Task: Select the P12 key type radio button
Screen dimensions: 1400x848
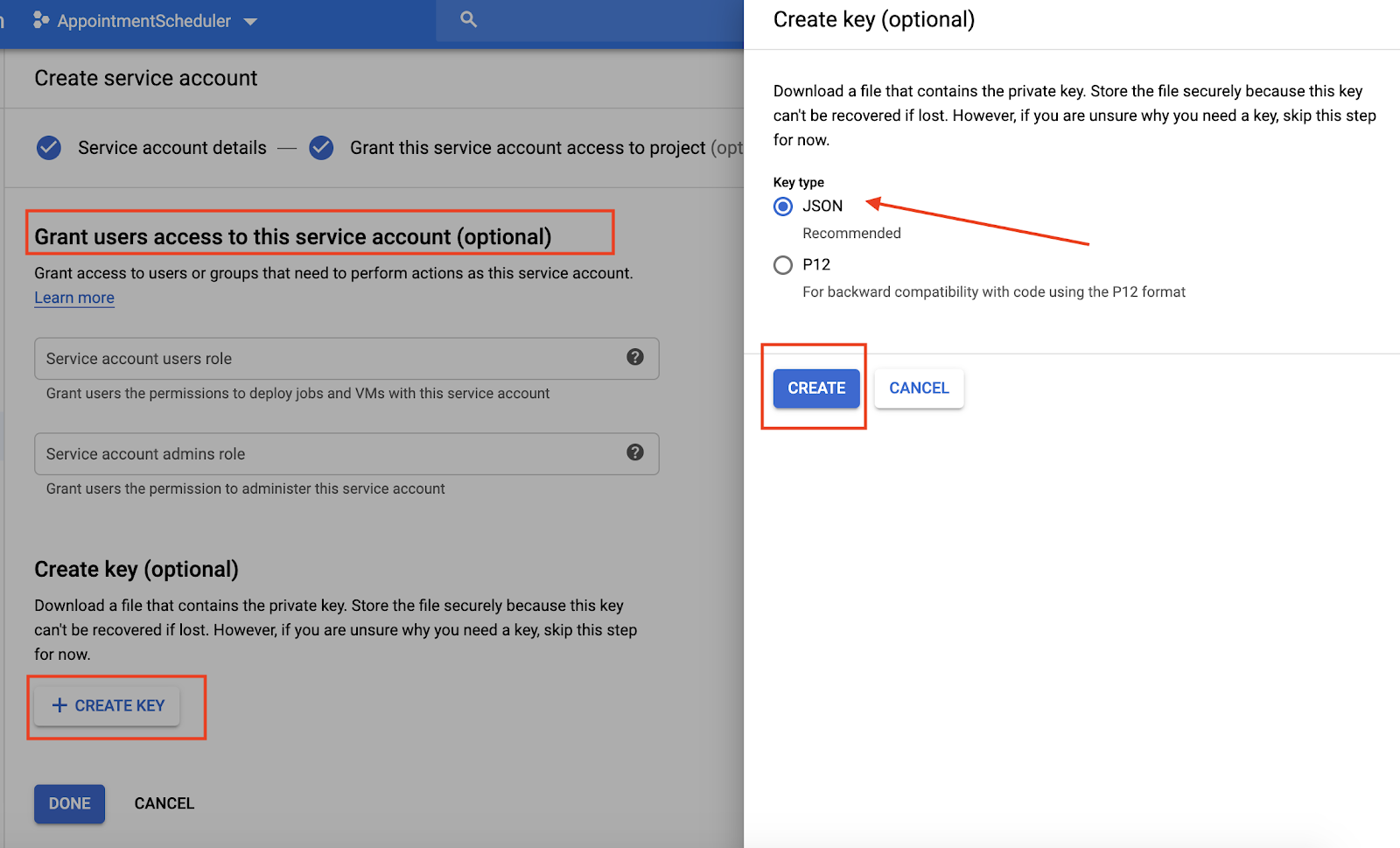Action: tap(783, 265)
